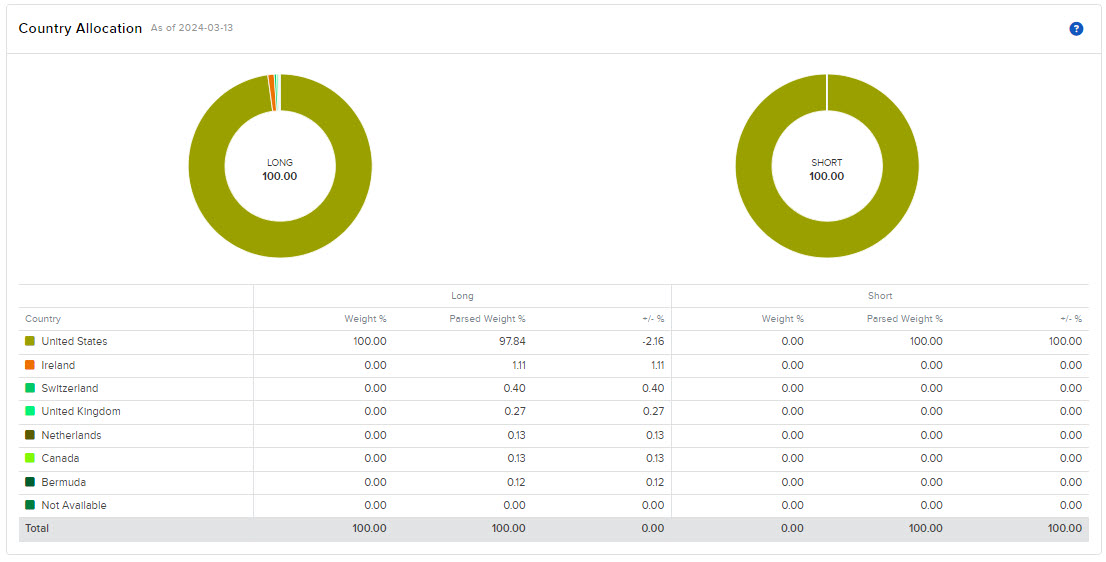The width and height of the screenshot is (1106, 562).
Task: Click the United States color swatch
Action: 30,342
